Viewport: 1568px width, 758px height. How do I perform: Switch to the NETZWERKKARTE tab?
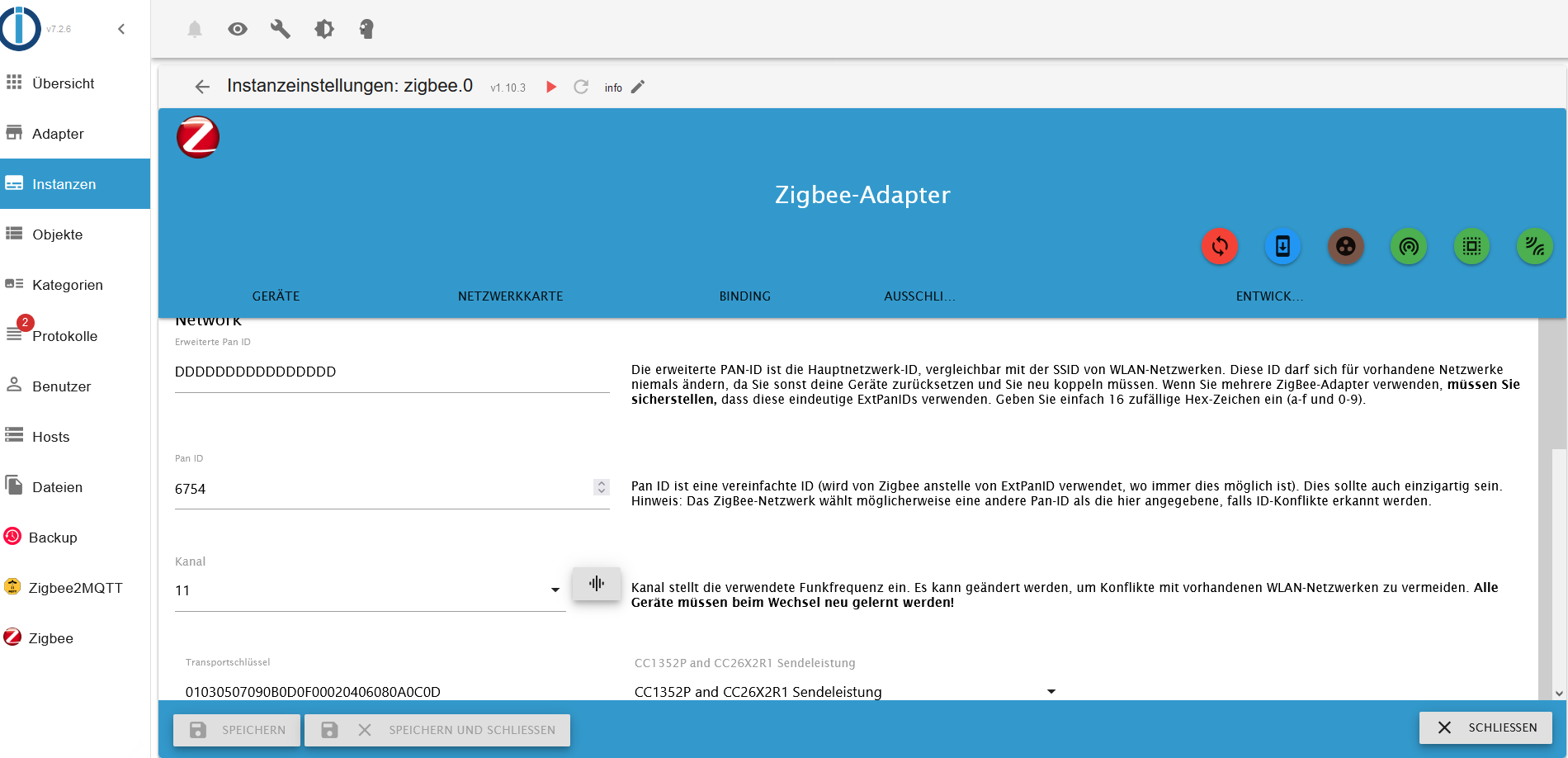[511, 296]
